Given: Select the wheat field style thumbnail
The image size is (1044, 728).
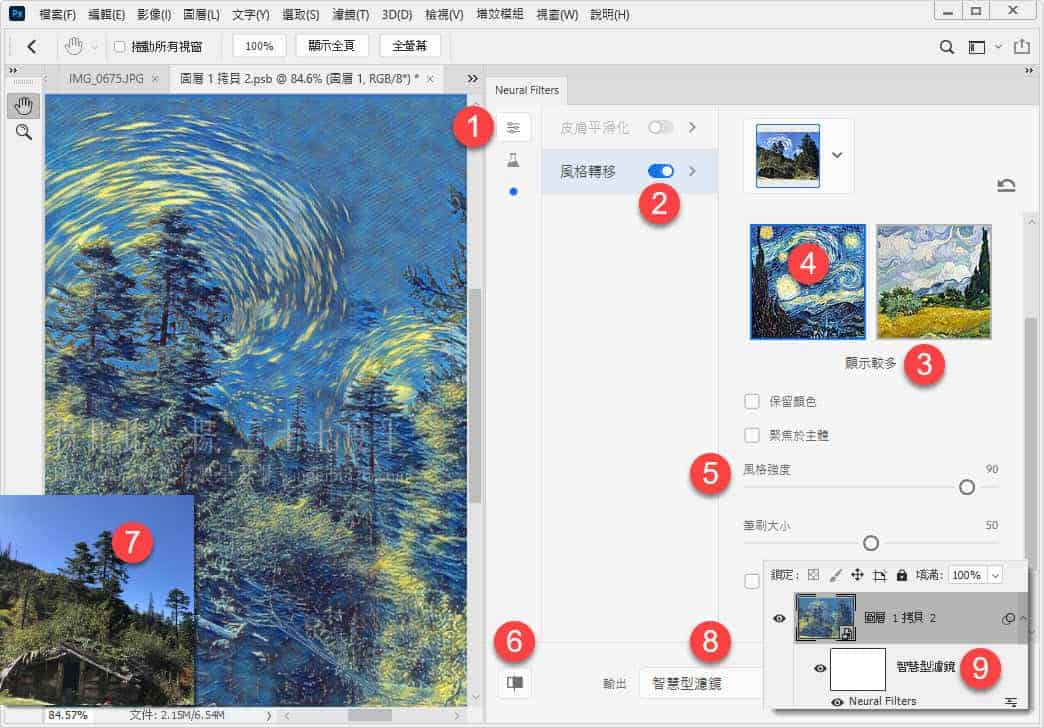Looking at the screenshot, I should (933, 282).
